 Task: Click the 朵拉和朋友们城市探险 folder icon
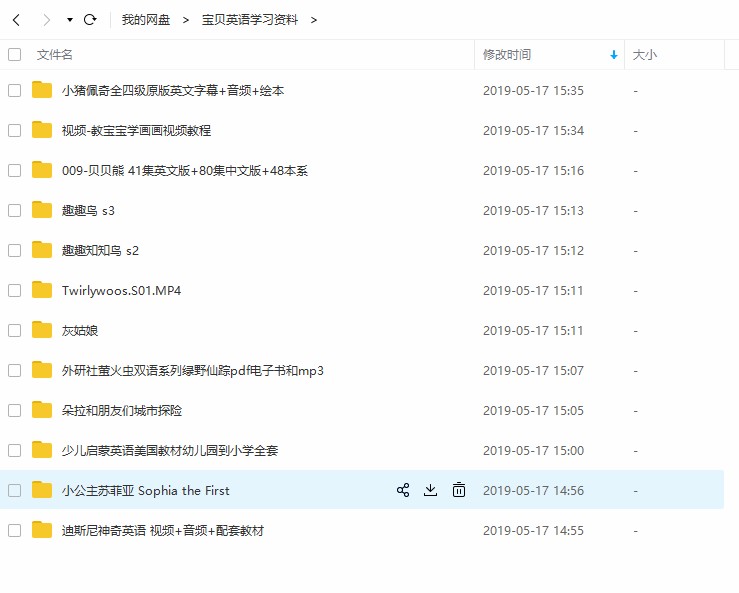[x=42, y=410]
